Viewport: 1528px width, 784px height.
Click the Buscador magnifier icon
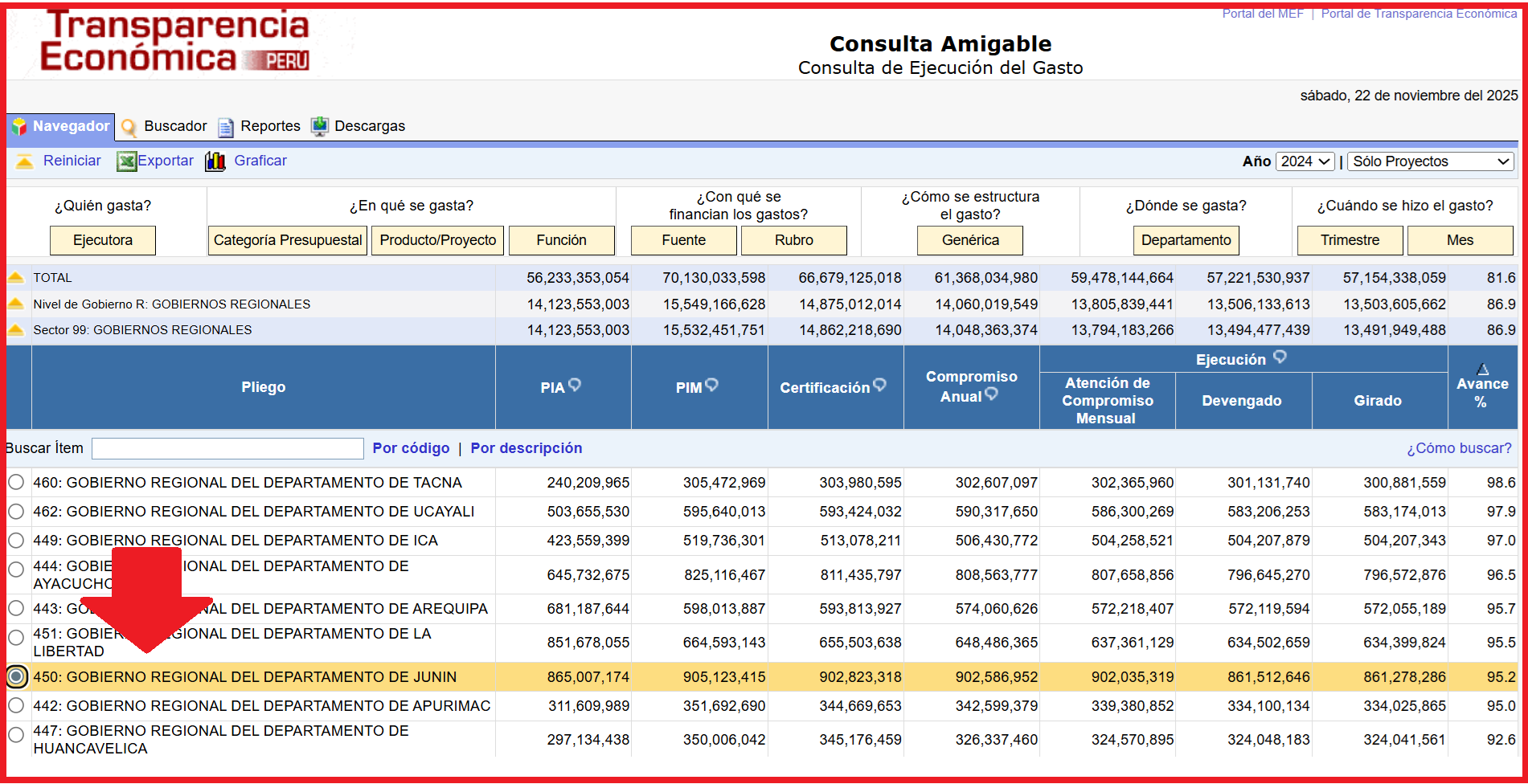coord(129,127)
